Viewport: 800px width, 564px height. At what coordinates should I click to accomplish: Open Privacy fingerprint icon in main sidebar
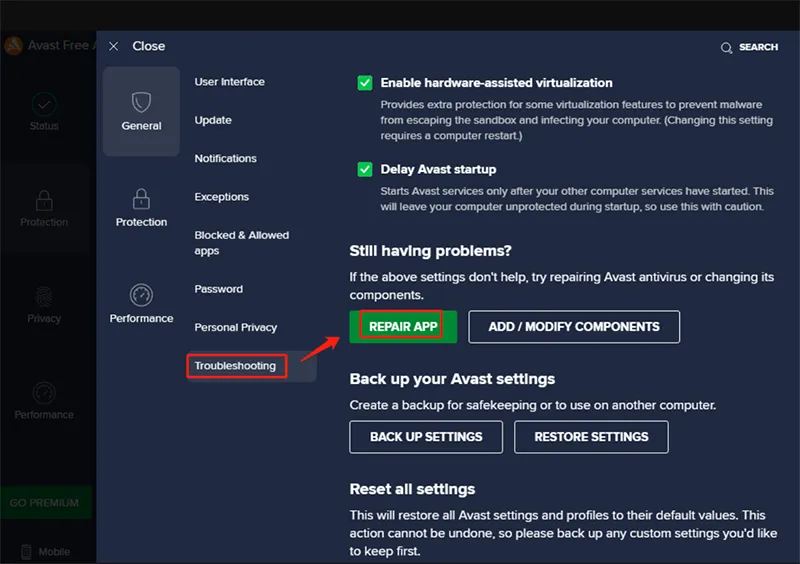pos(44,297)
